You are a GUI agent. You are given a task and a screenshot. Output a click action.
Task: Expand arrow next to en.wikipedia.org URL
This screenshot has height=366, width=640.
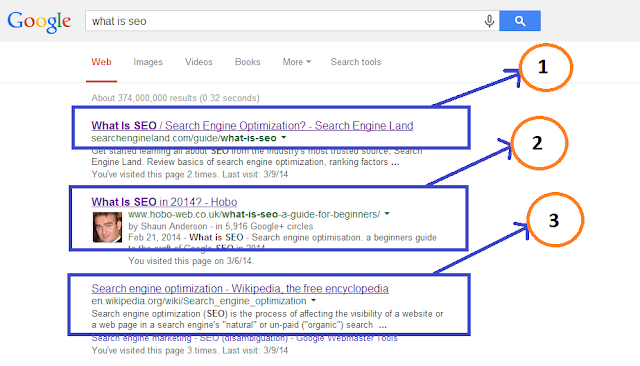click(313, 300)
